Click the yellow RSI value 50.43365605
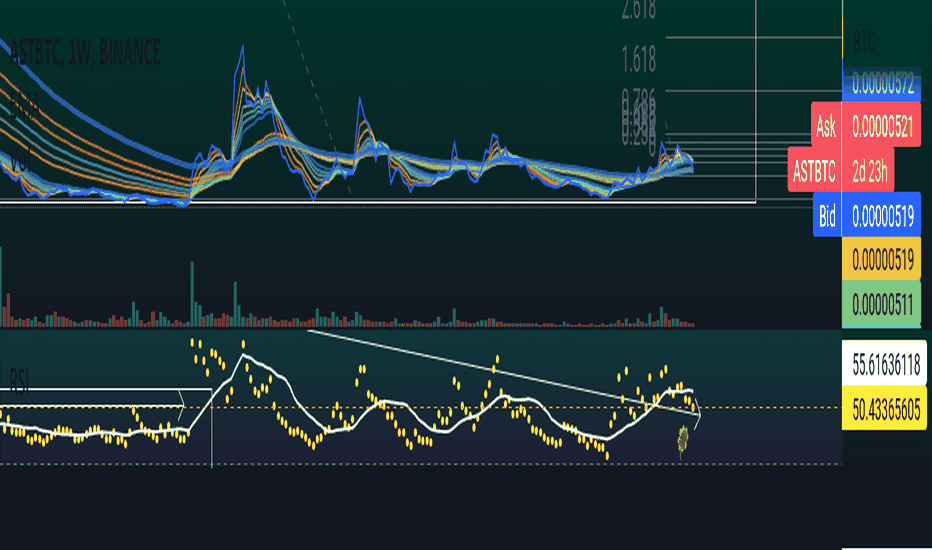 click(x=886, y=408)
